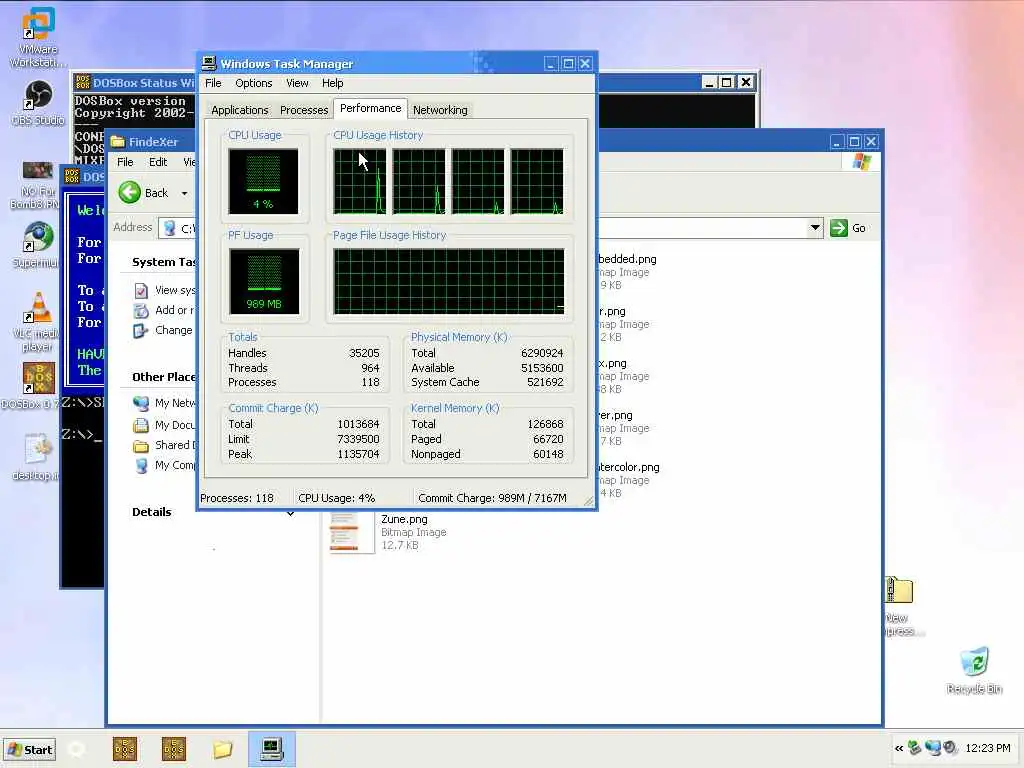The height and width of the screenshot is (768, 1024).
Task: Open My Network Places link
Action: (x=165, y=403)
